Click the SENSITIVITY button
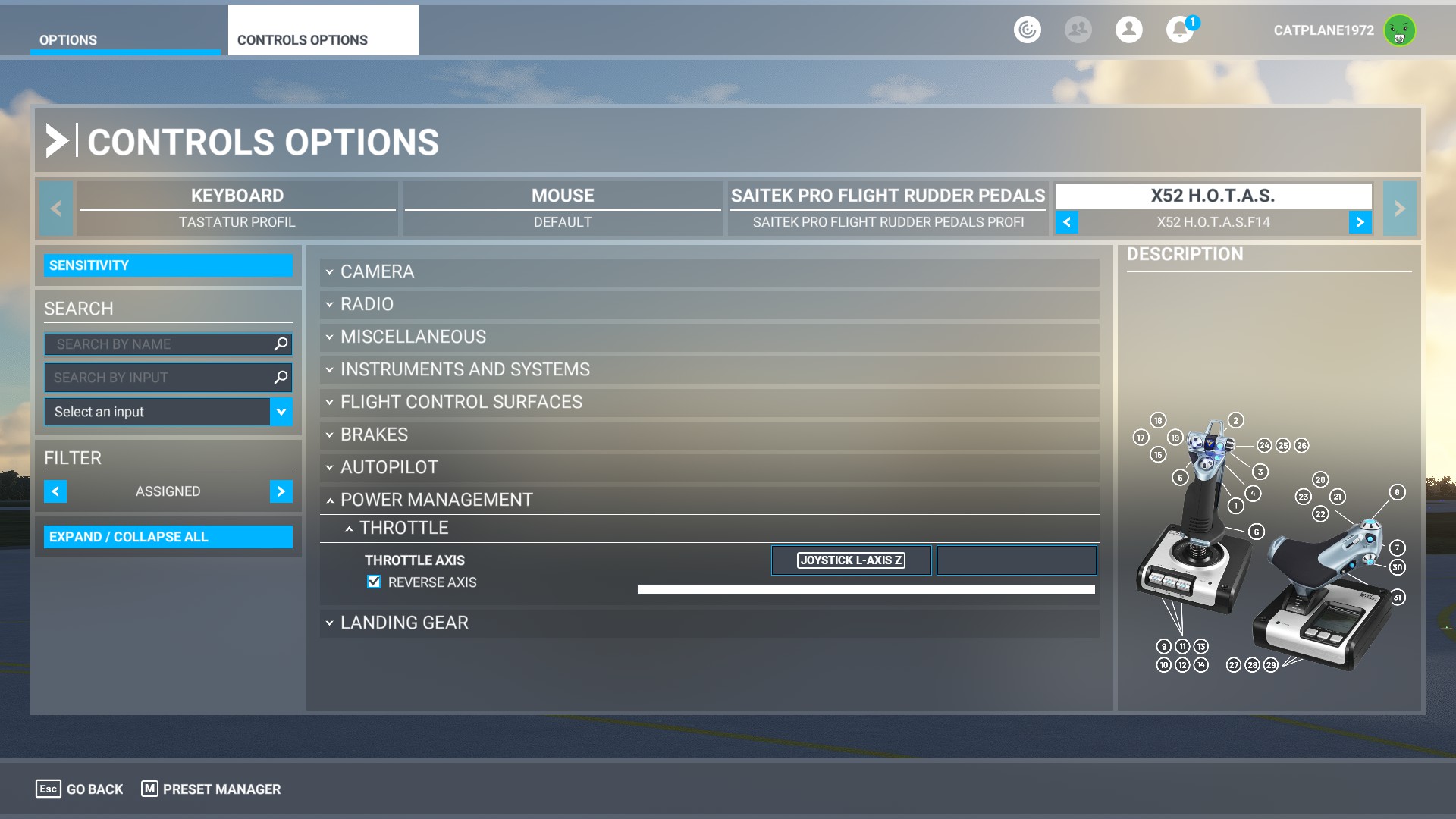1456x819 pixels. point(168,265)
